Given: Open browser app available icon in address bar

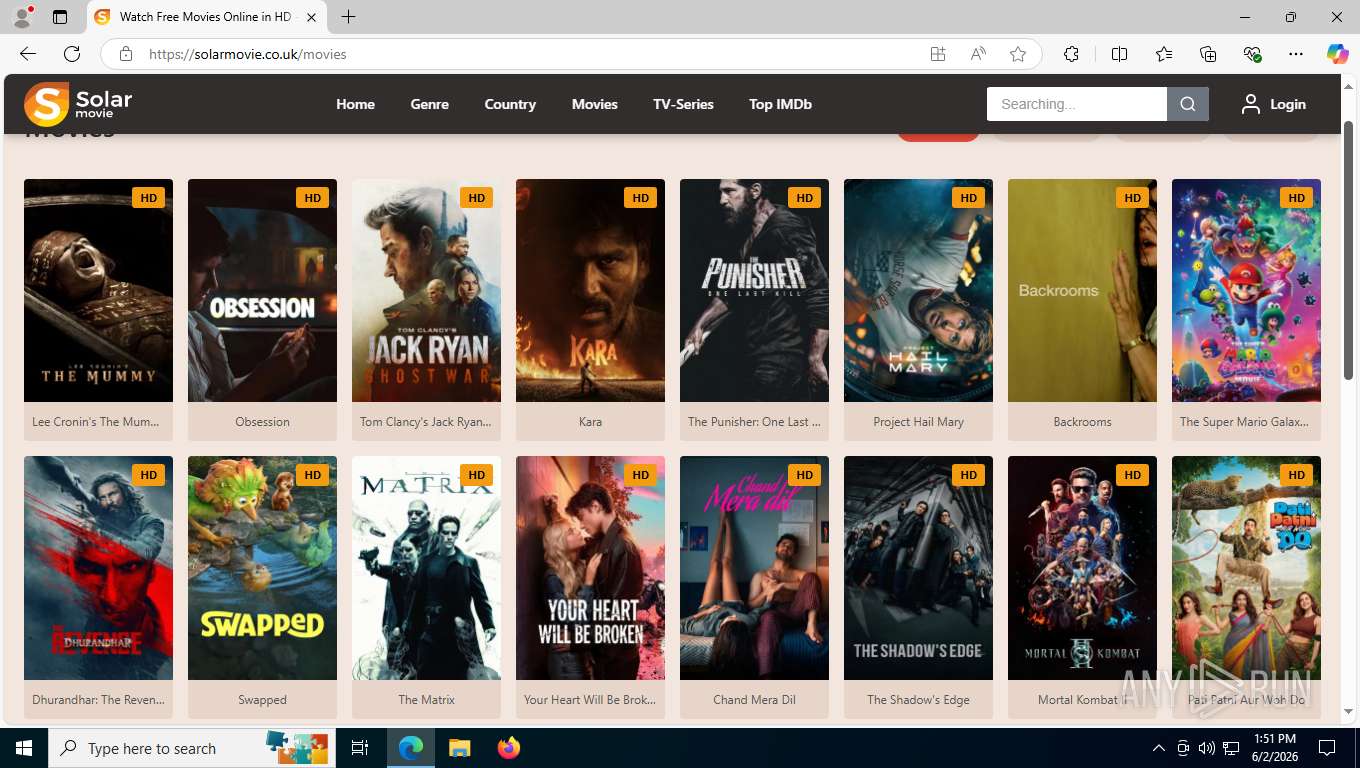Looking at the screenshot, I should pyautogui.click(x=938, y=54).
